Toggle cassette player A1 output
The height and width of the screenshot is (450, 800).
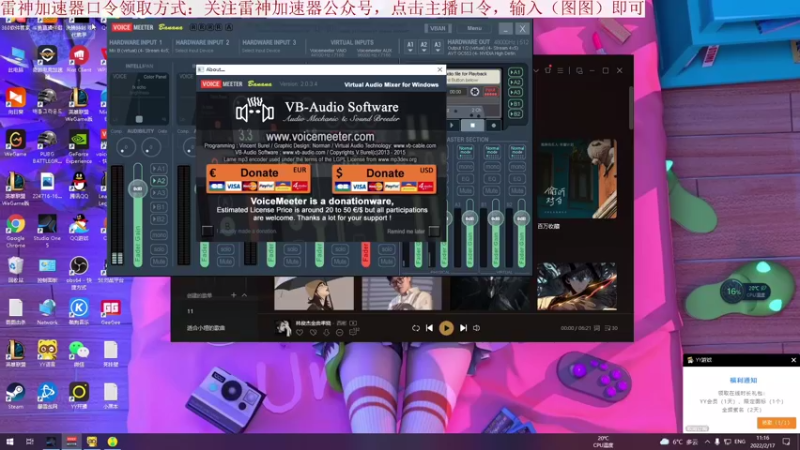pyautogui.click(x=515, y=72)
